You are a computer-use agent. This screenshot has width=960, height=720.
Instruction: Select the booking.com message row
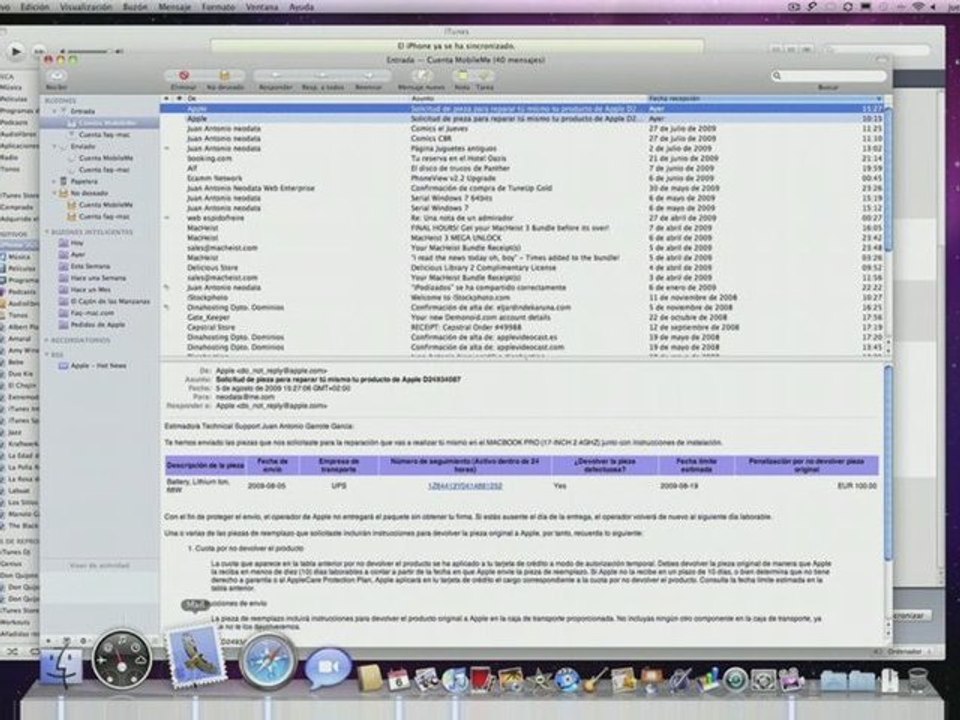pyautogui.click(x=522, y=159)
